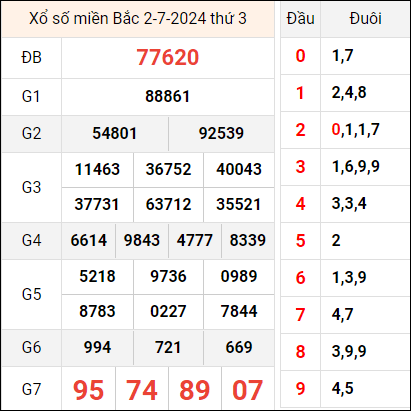Select head digit 0 in Đầu column
This screenshot has width=411, height=411.
[300, 56]
